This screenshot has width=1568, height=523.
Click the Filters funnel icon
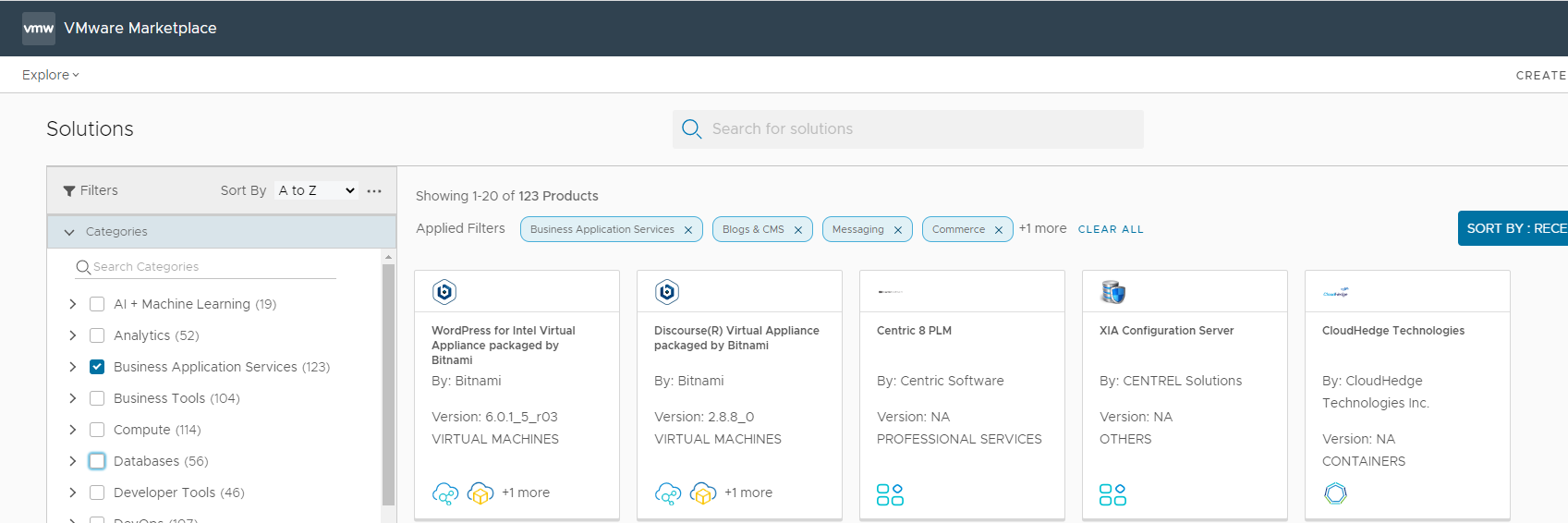(x=69, y=191)
